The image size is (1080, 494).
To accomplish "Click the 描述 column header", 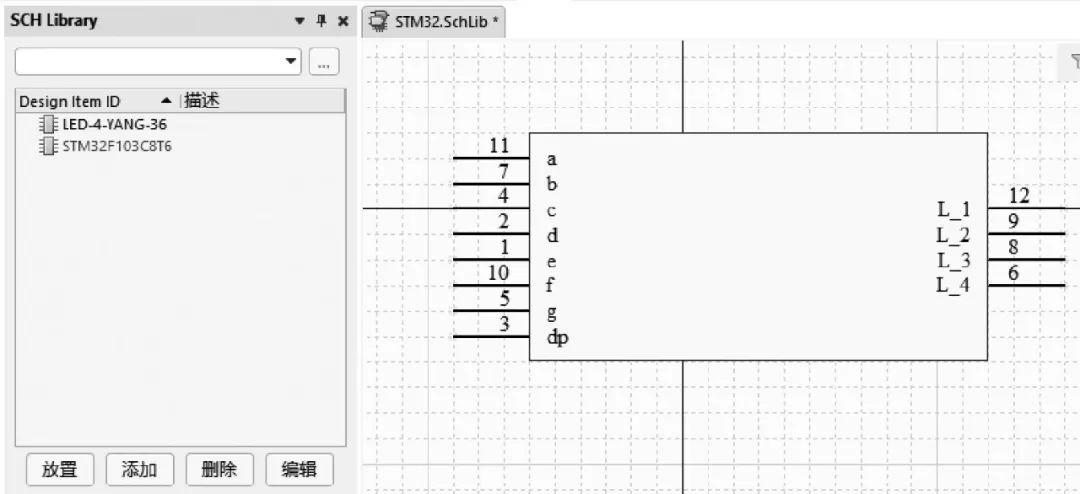I will click(x=202, y=101).
